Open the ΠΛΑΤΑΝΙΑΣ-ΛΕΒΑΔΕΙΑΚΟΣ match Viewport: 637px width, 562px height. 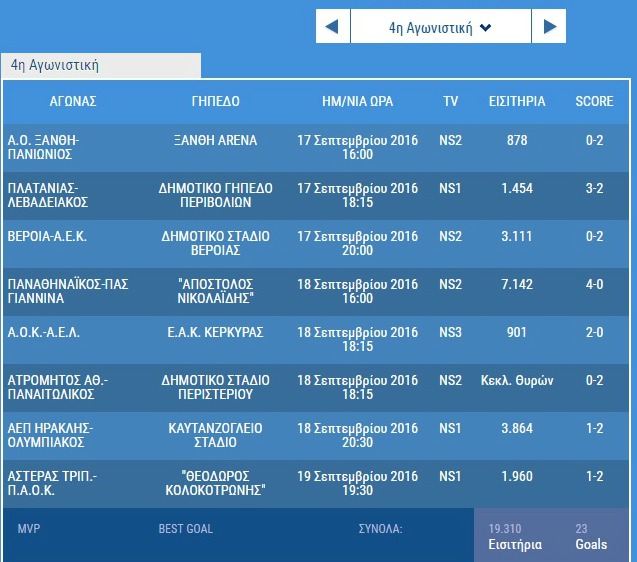point(48,195)
